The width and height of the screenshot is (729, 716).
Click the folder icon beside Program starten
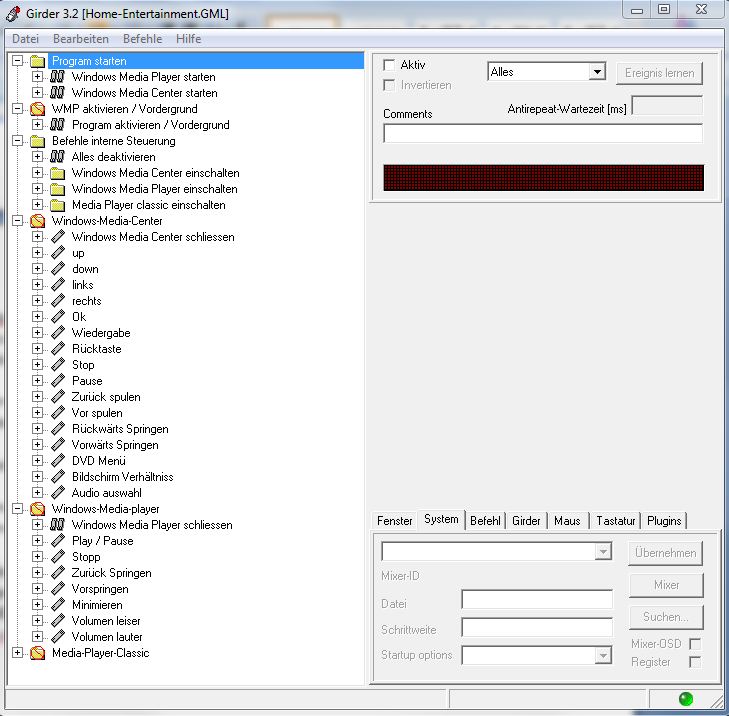coord(37,61)
